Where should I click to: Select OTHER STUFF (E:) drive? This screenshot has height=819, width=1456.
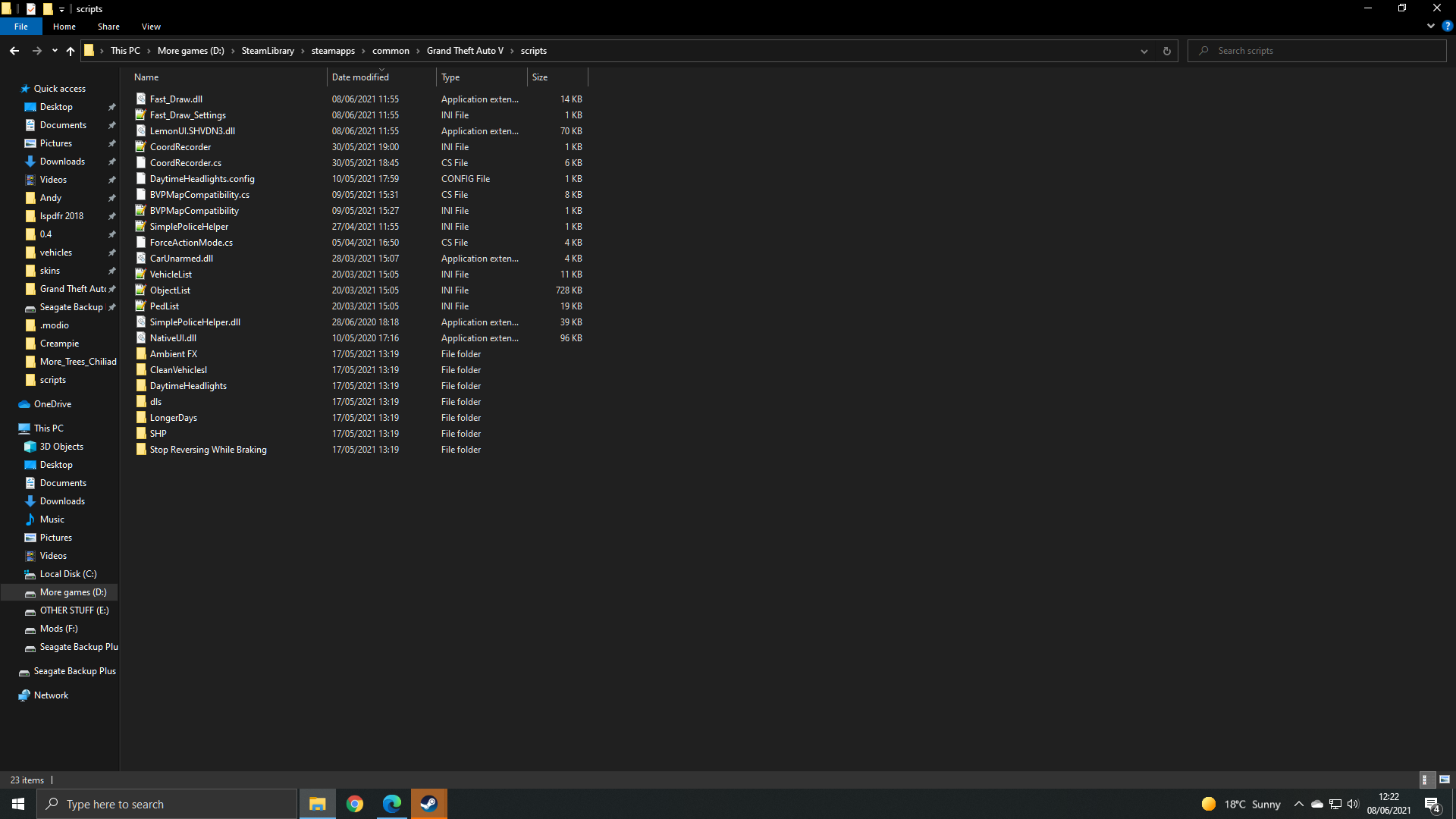coord(74,610)
